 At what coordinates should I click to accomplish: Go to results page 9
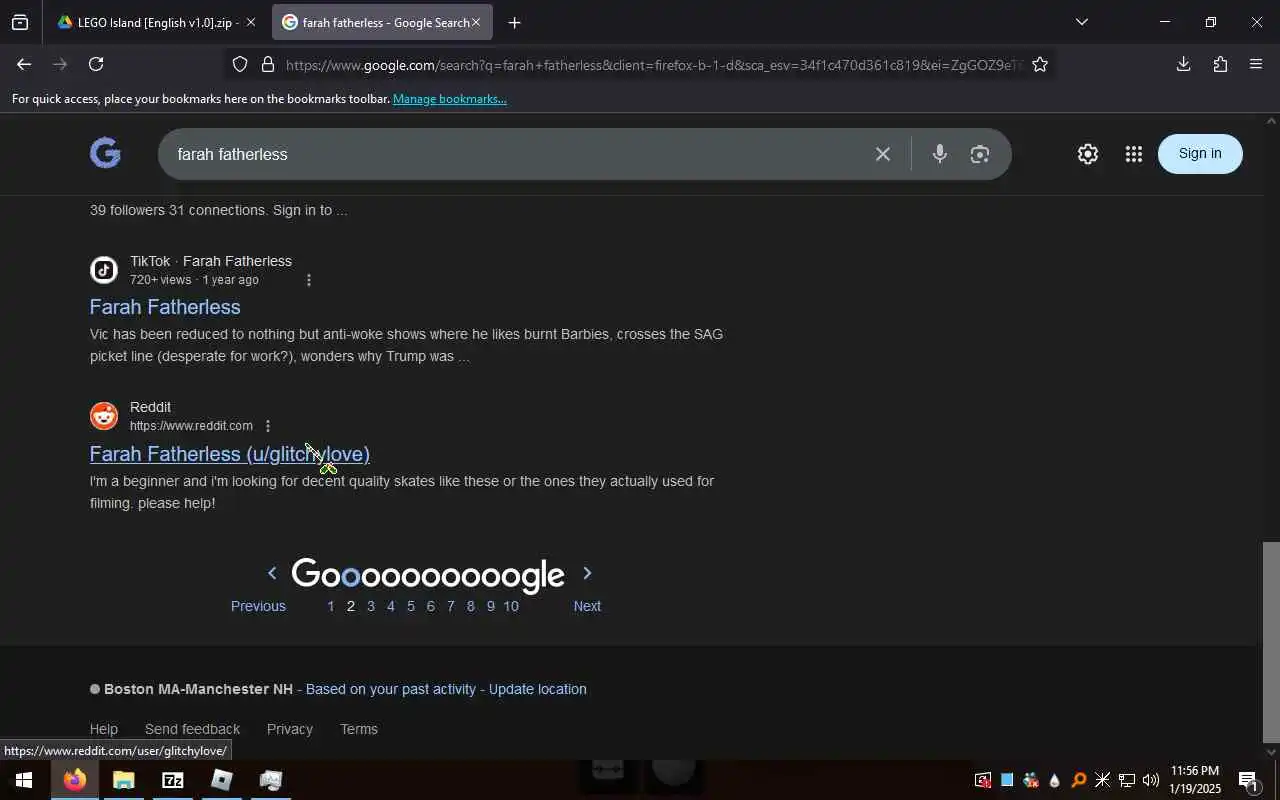(491, 606)
